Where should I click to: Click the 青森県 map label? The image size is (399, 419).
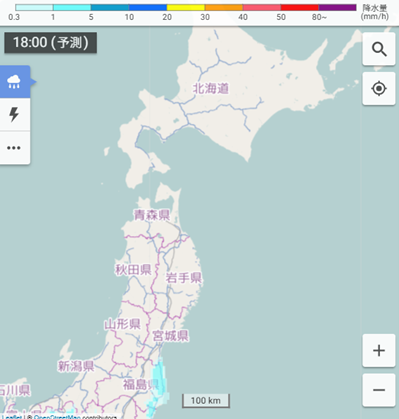coord(152,215)
